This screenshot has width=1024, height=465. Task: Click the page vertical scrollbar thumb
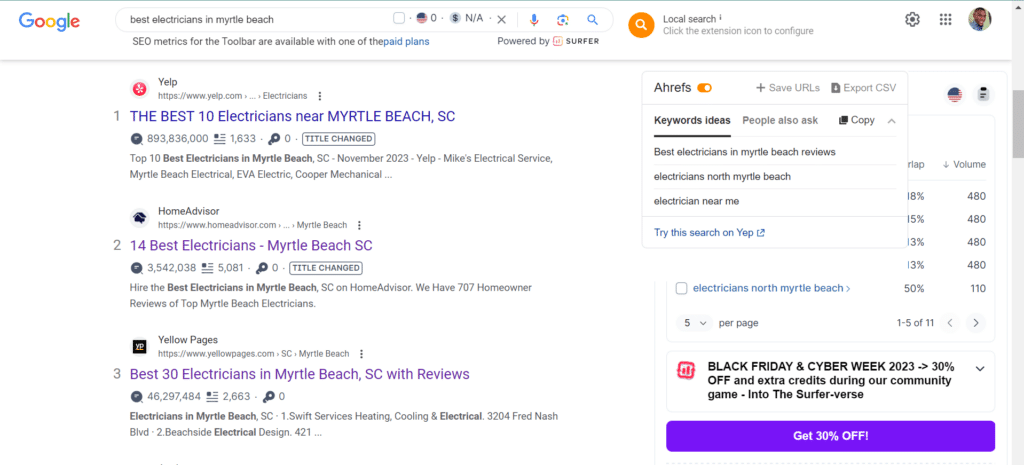pos(1017,124)
